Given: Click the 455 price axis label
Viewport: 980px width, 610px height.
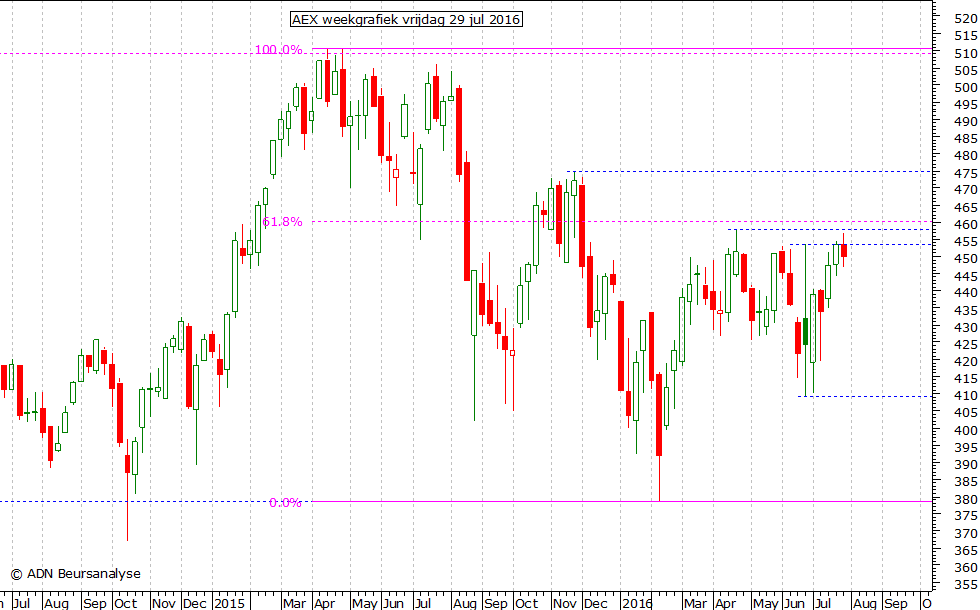Looking at the screenshot, I should (x=966, y=241).
